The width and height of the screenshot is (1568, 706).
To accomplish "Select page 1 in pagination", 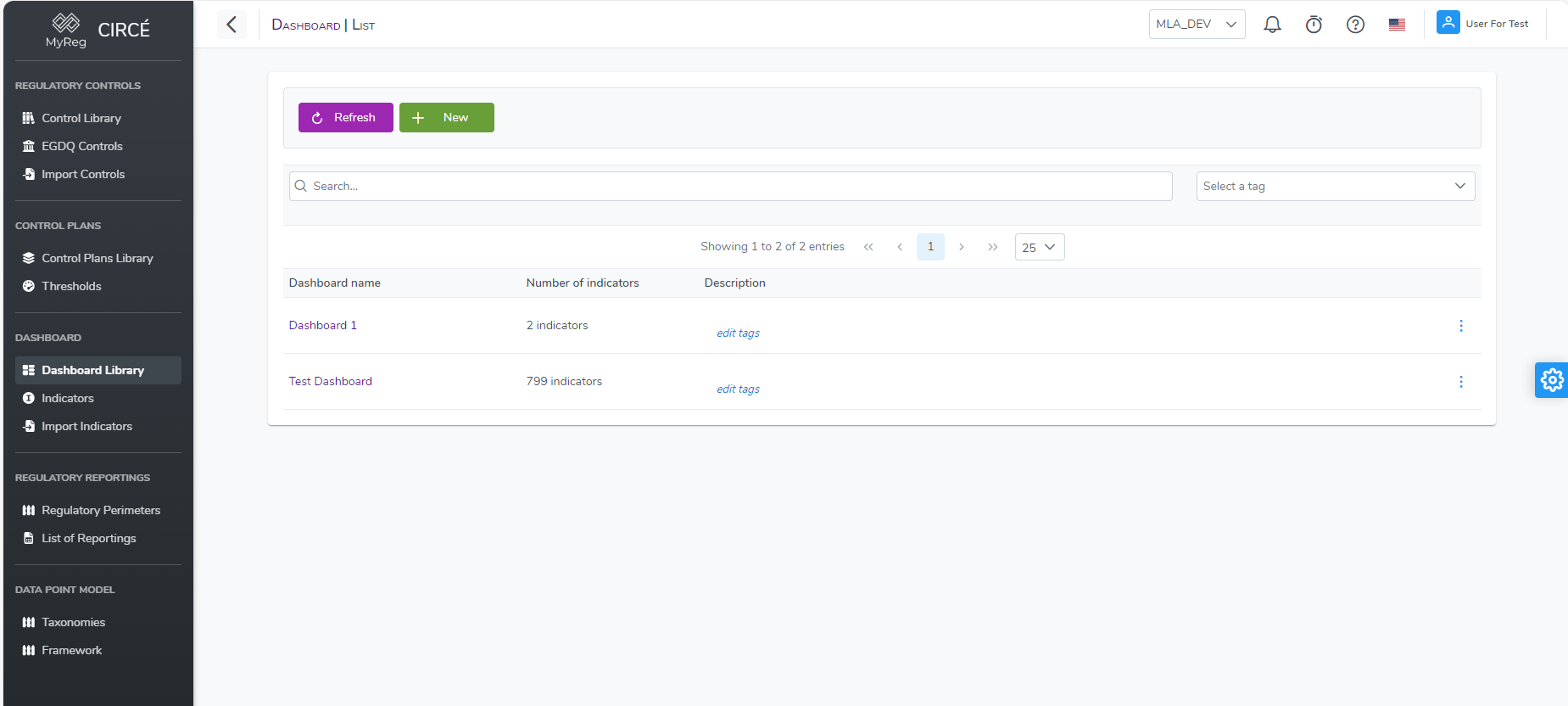I will [x=930, y=247].
